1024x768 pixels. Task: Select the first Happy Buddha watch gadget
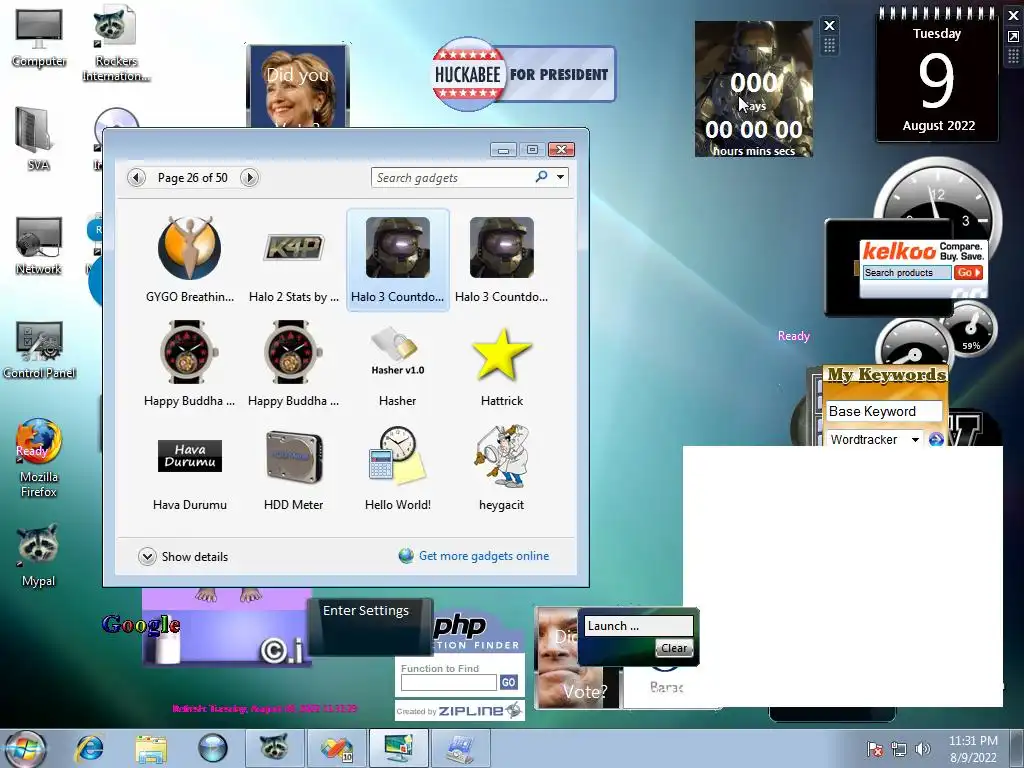point(189,363)
